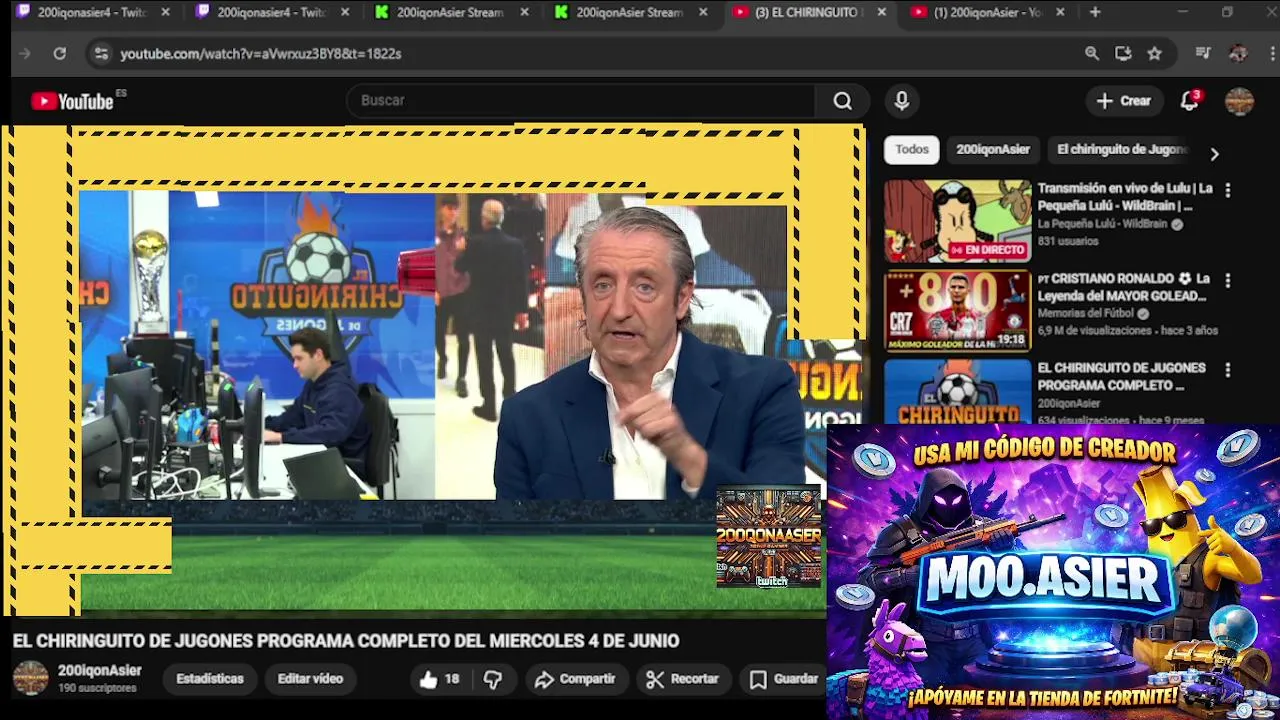Image resolution: width=1280 pixels, height=720 pixels.
Task: Open options for CRISTIANO RONALDO video
Action: pos(1228,280)
